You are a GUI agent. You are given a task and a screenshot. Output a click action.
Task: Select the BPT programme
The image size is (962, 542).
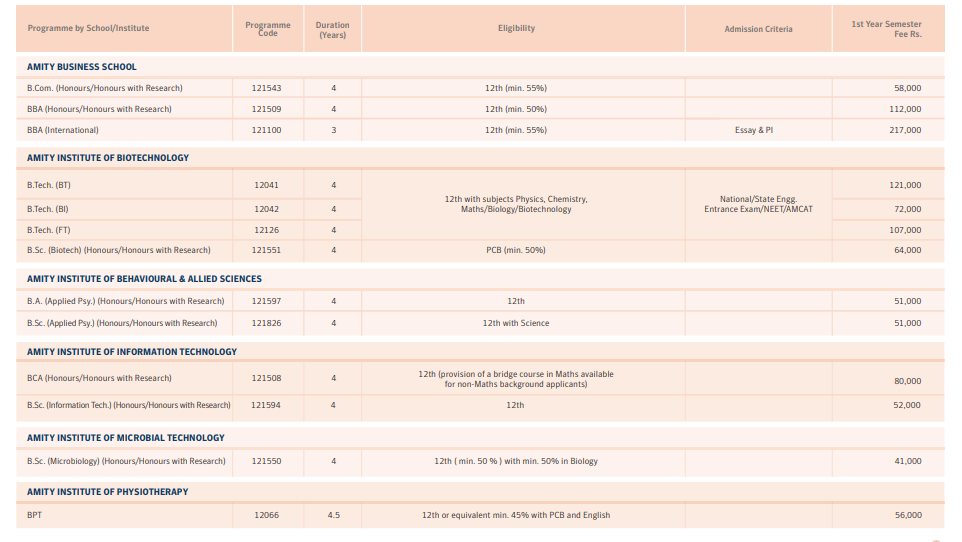(34, 516)
